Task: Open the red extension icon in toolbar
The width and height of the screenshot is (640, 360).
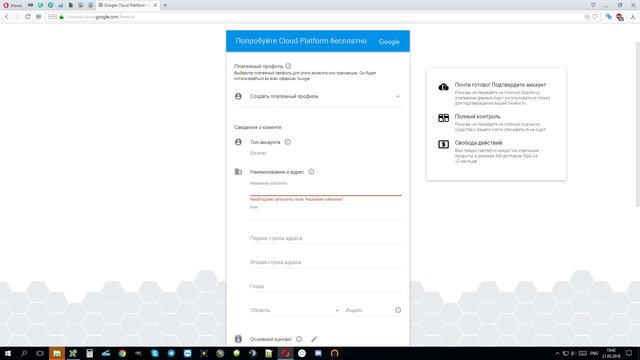Action: point(620,17)
